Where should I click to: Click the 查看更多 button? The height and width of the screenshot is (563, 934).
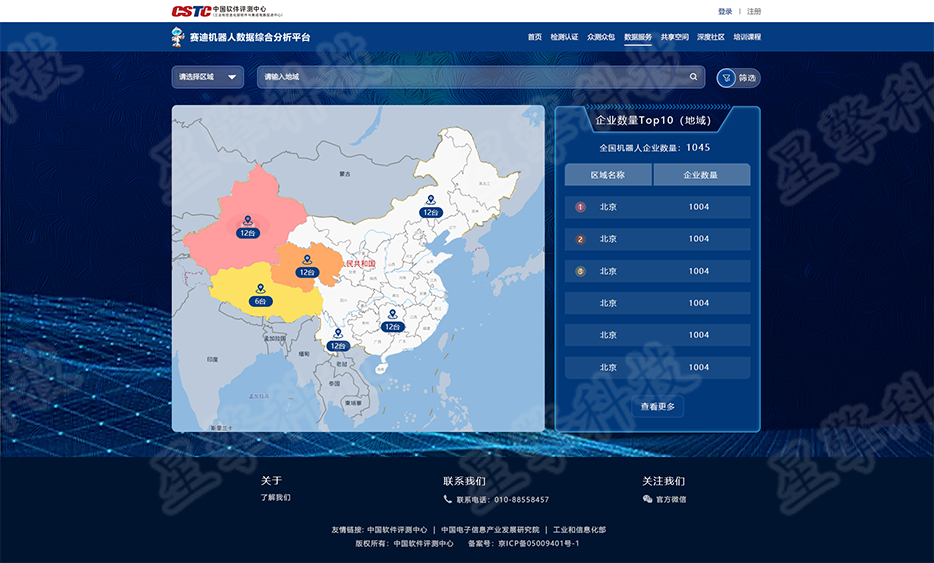point(658,407)
